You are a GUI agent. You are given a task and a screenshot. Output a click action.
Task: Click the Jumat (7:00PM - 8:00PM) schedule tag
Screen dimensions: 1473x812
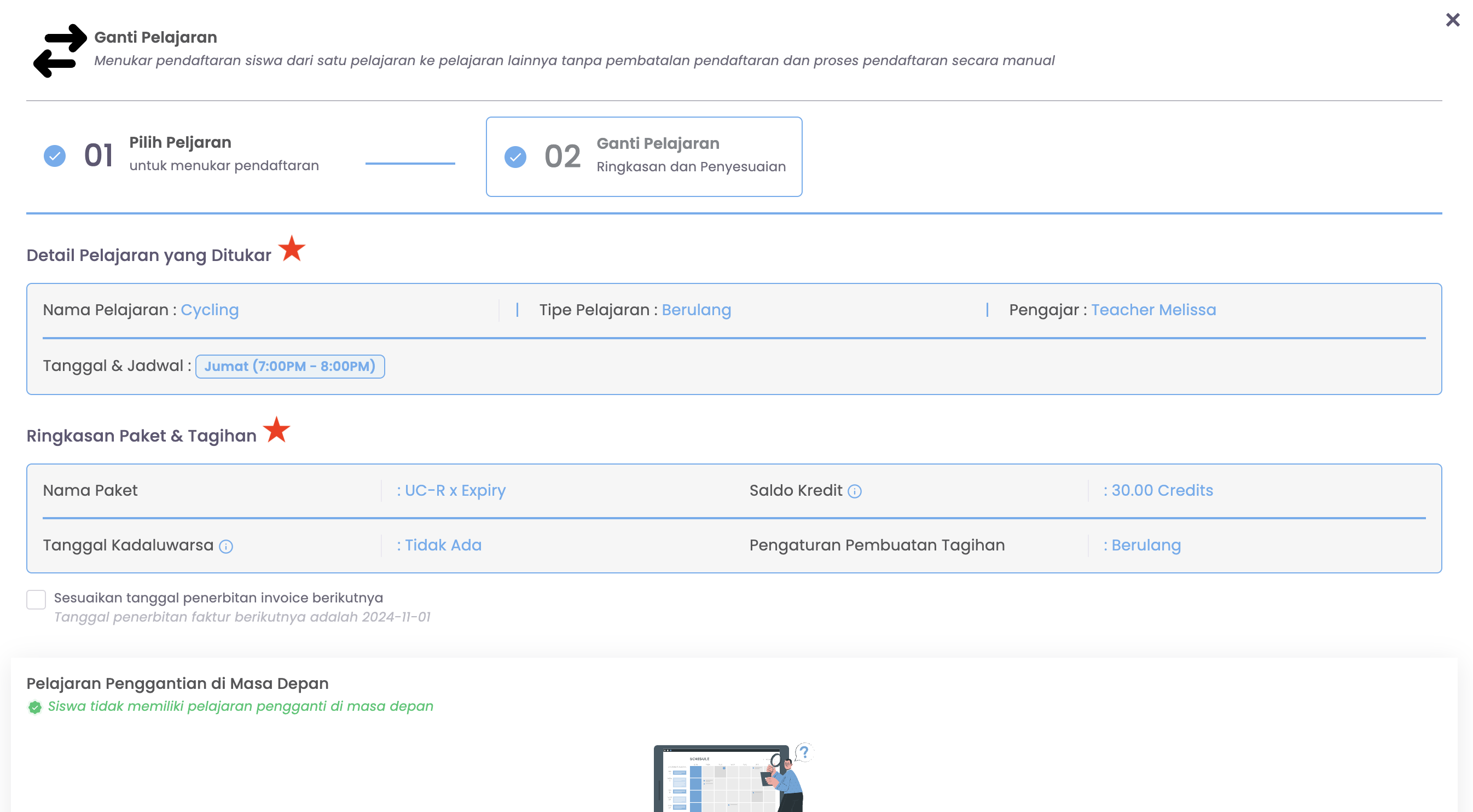[x=290, y=366]
